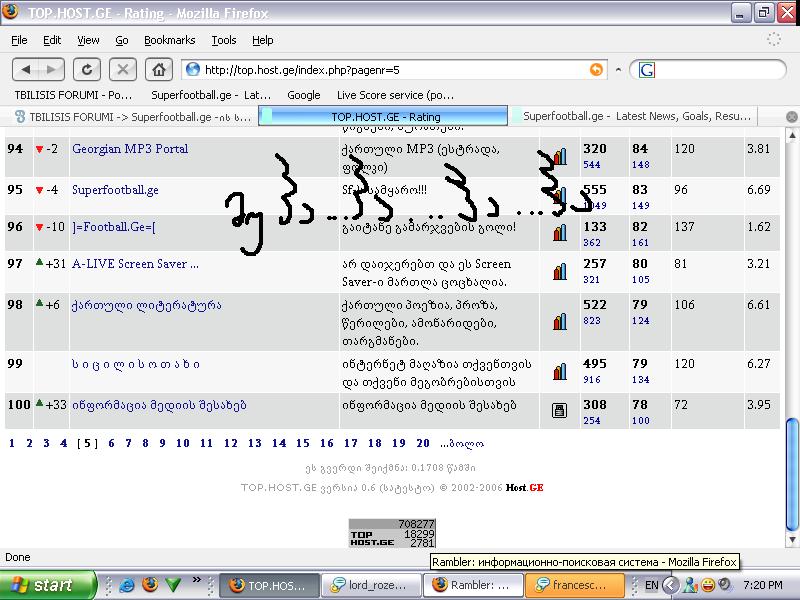
Task: Go back with the Back arrow button
Action: [26, 69]
